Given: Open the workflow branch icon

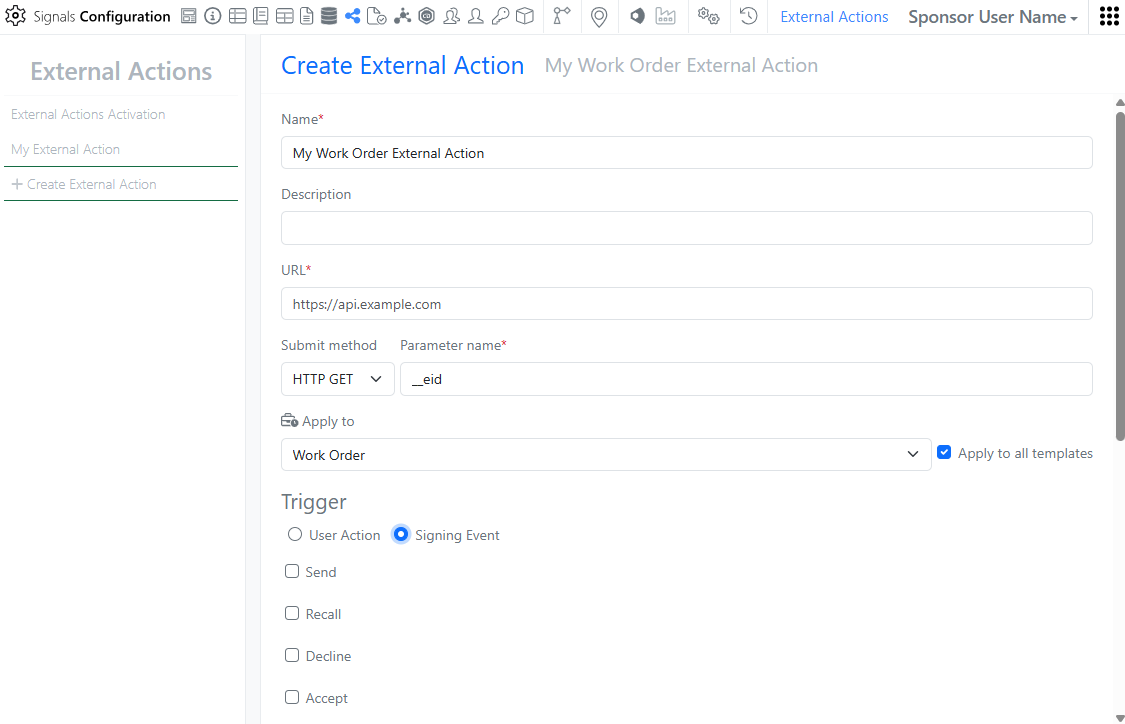Looking at the screenshot, I should 562,16.
